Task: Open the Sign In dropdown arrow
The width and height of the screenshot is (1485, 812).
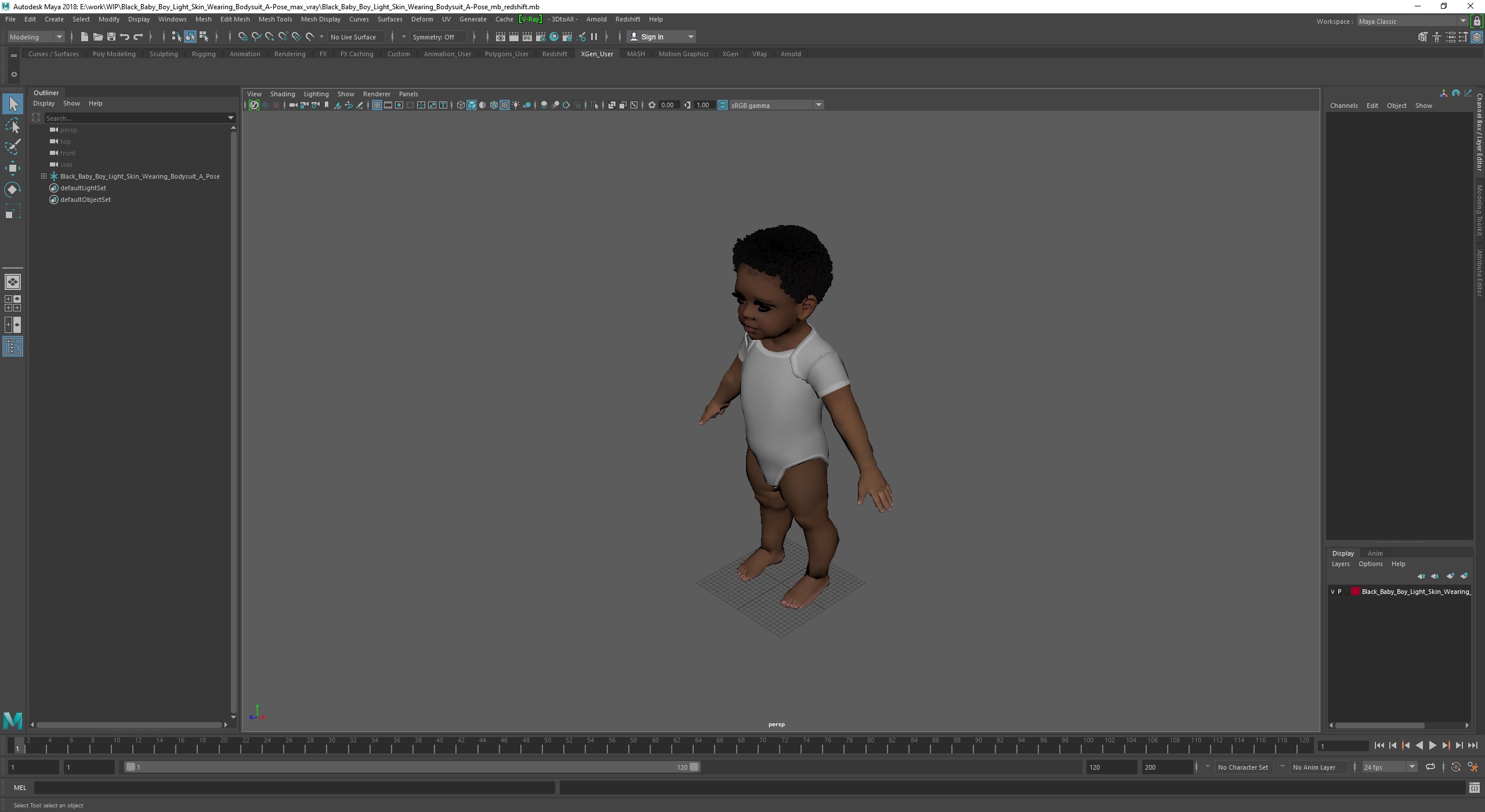Action: click(690, 37)
